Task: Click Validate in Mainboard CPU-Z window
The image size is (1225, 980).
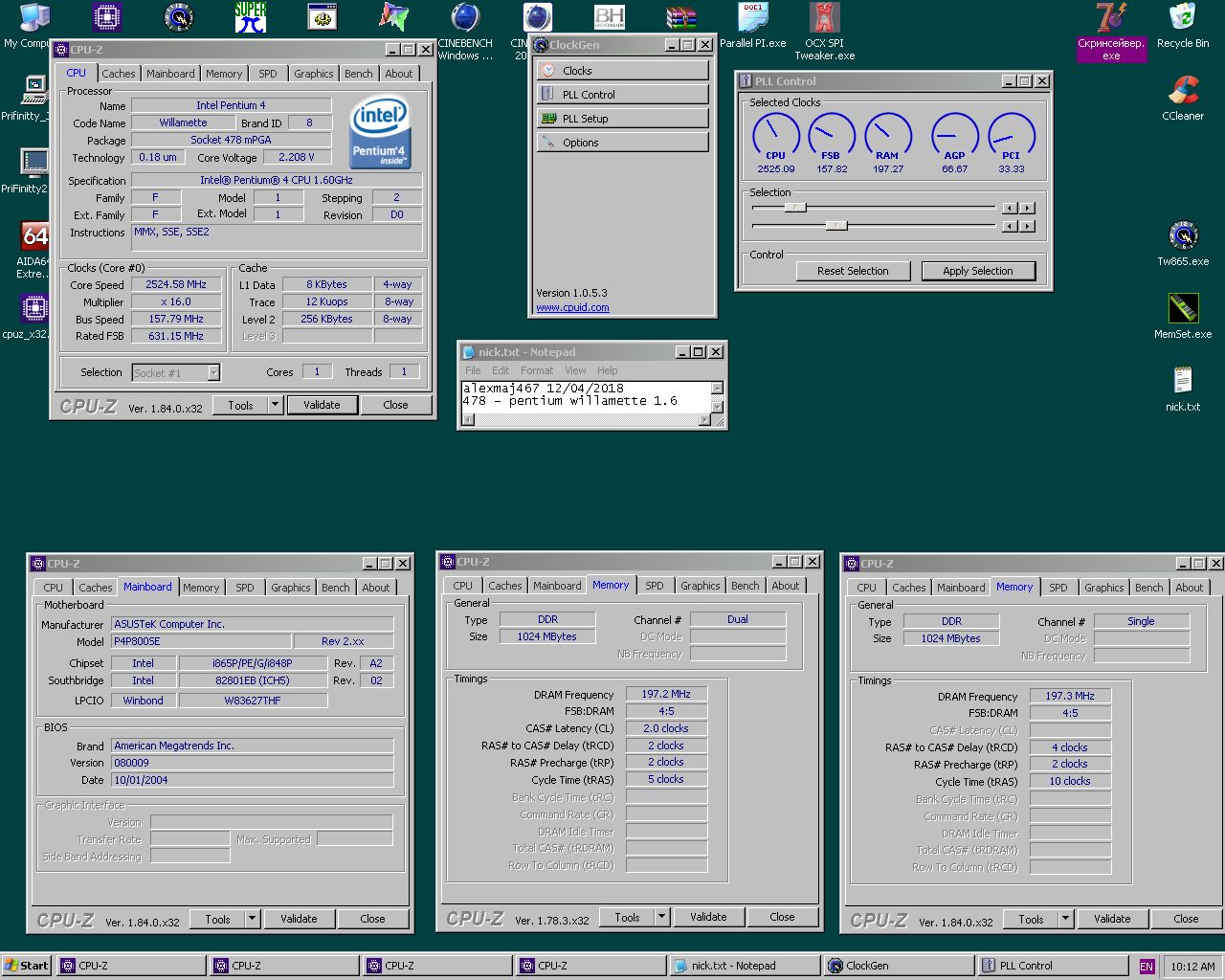Action: point(299,919)
